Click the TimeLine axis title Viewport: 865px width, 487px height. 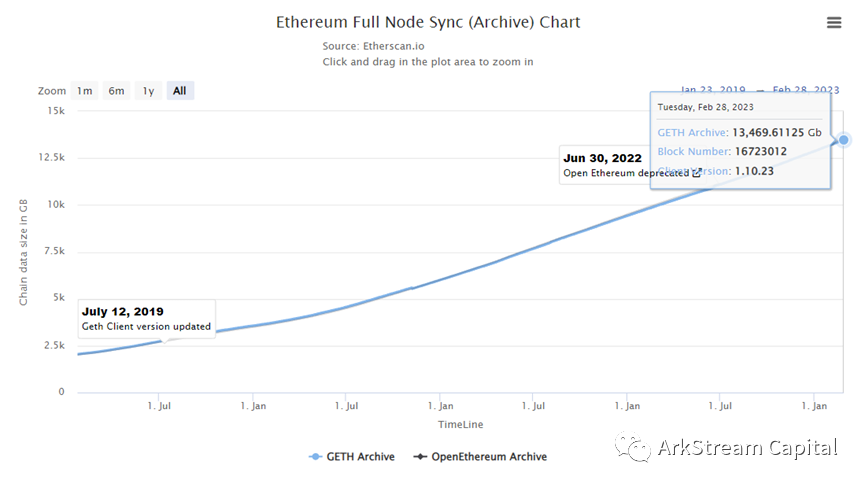click(x=460, y=425)
